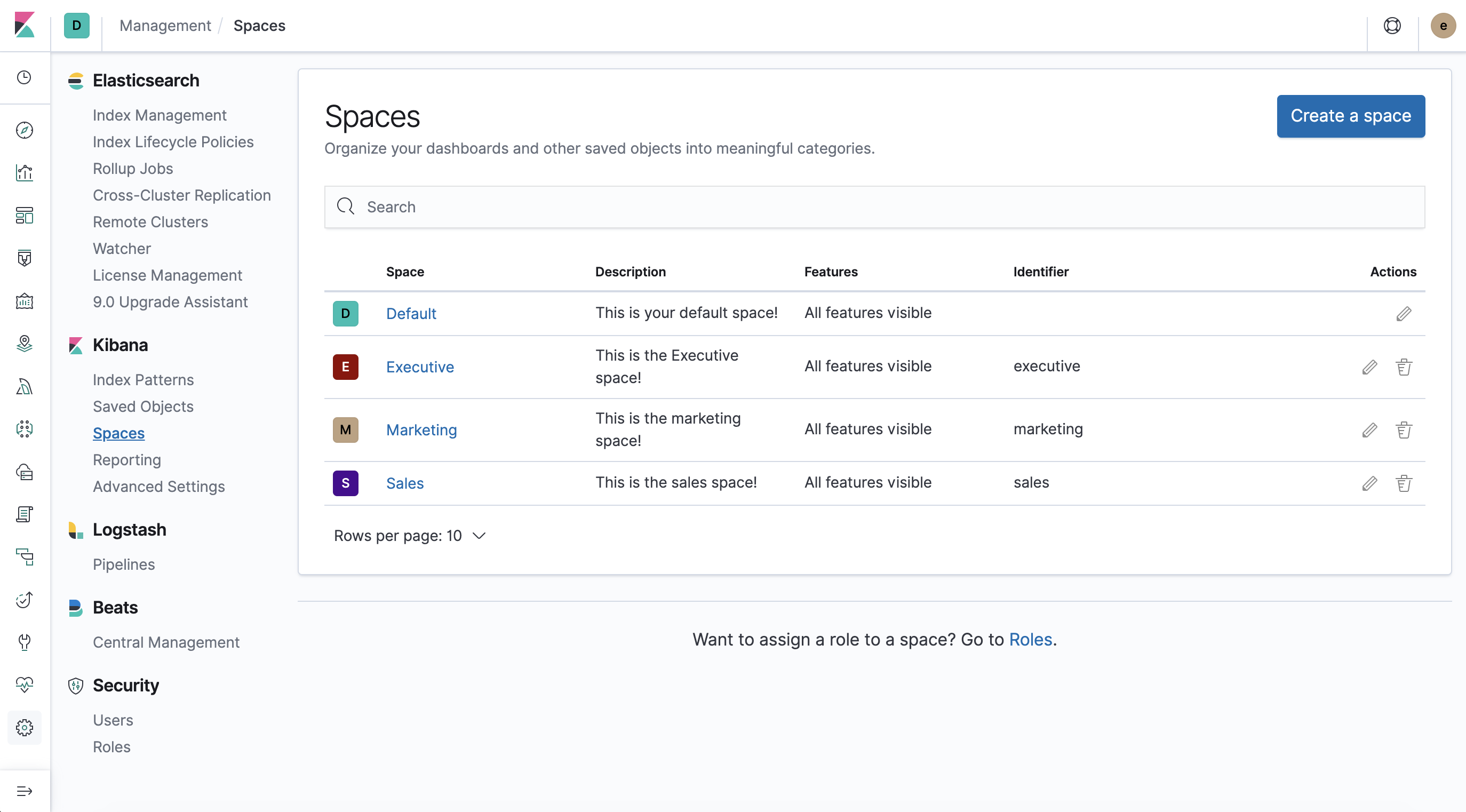Delete the Sales space with trash icon
This screenshot has width=1466, height=812.
(1404, 483)
